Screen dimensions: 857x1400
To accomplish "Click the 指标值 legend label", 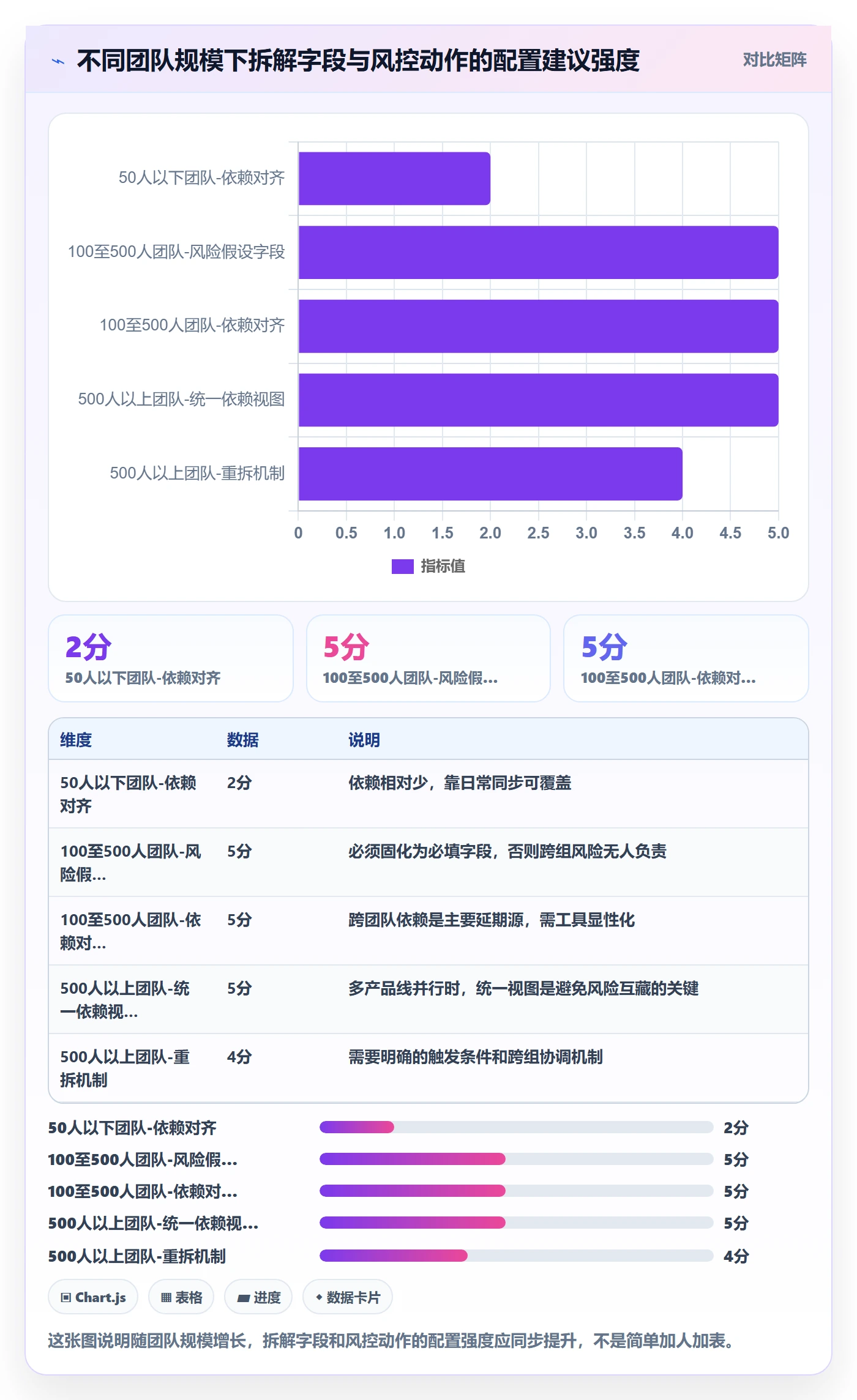I will click(443, 567).
